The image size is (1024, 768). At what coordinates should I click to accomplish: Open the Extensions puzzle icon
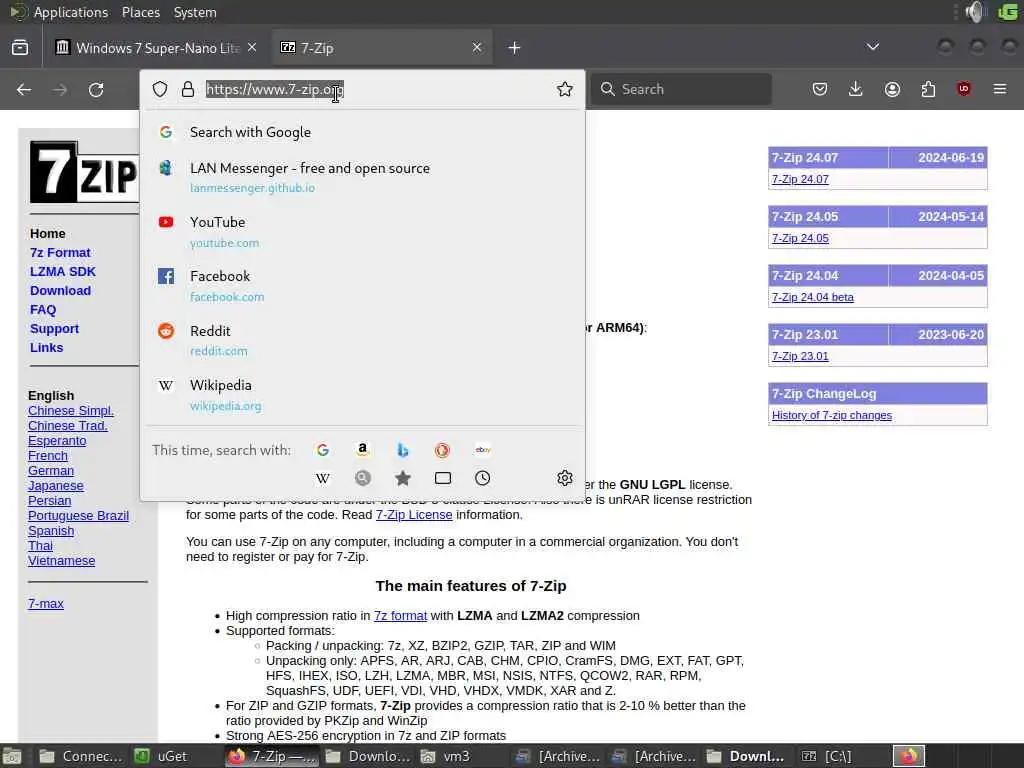928,89
